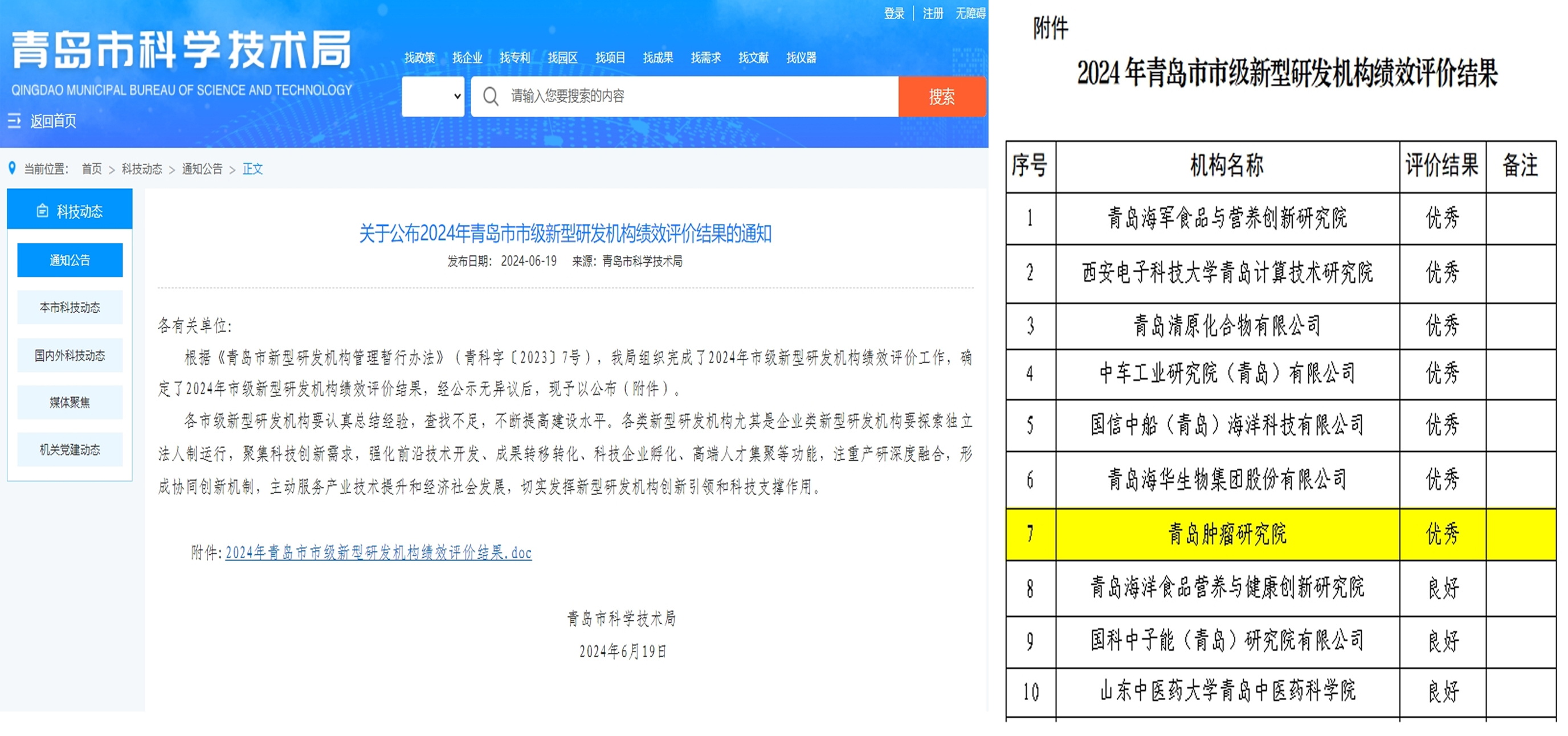The width and height of the screenshot is (1568, 736).
Task: Click the magnifier icon in search box
Action: [491, 96]
